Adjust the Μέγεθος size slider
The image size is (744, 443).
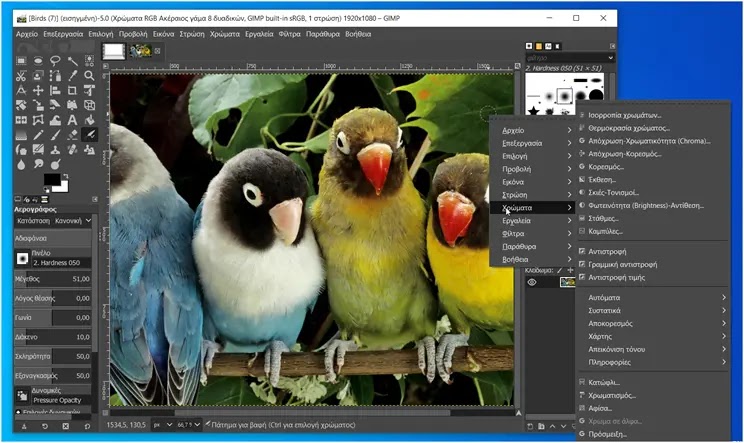[x=53, y=279]
